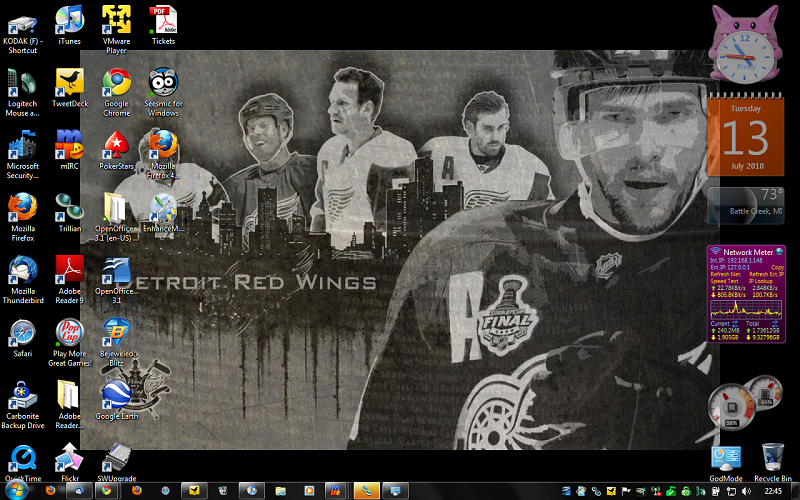Screen dimensions: 800x500
Task: Launch the Adobe Reader 9 shortcut
Action: point(70,280)
